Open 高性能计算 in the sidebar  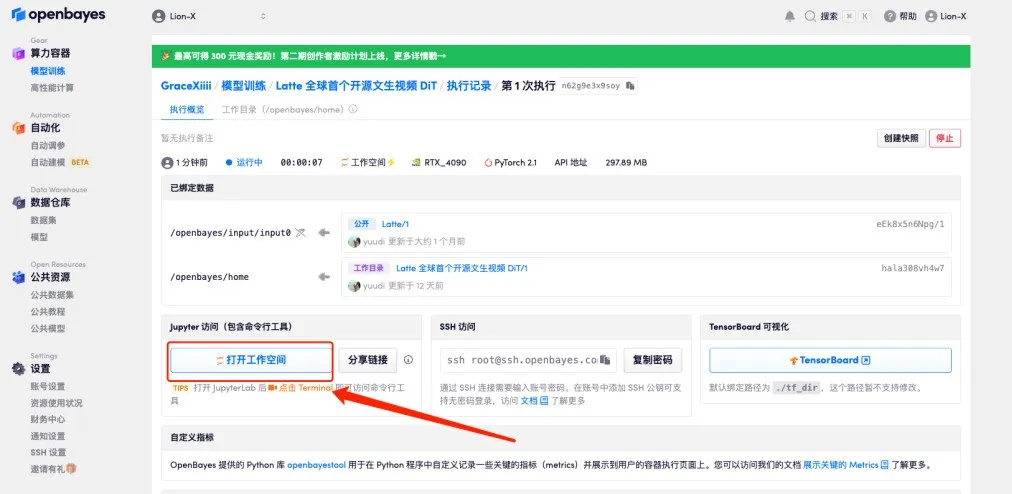(52, 87)
